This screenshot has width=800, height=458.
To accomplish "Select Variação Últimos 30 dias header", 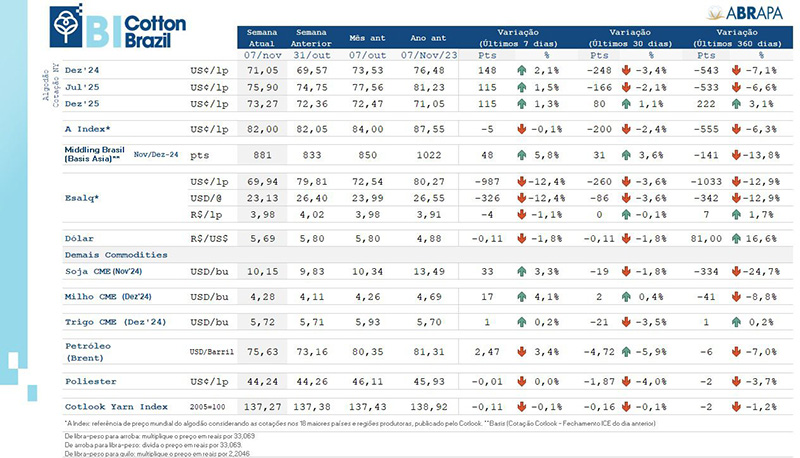I will (x=630, y=38).
